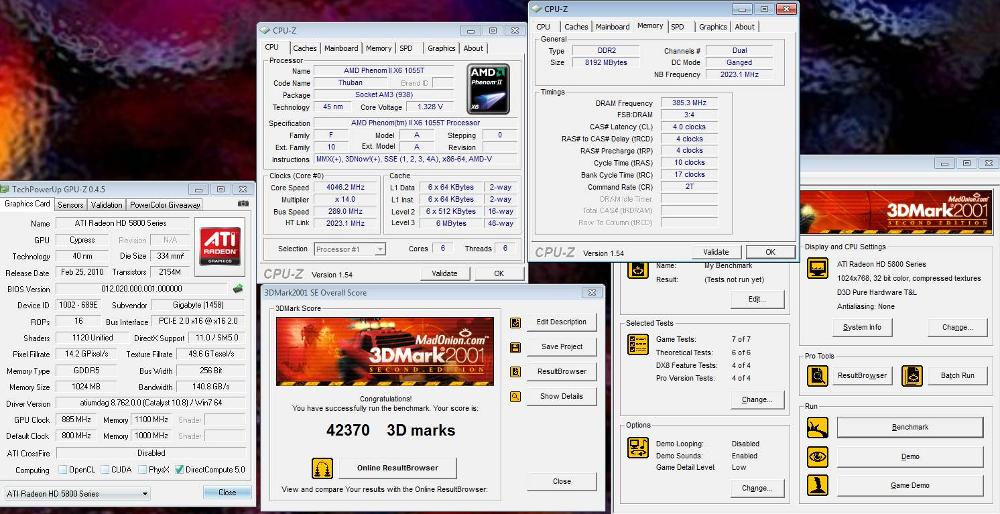The height and width of the screenshot is (514, 1000).
Task: Click the ATI Radeon logo in GPU-Z
Action: coord(220,246)
